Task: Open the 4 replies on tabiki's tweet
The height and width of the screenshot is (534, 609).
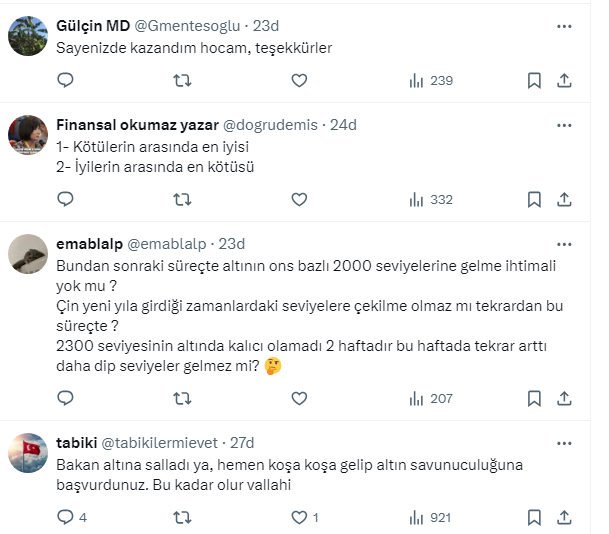Action: [x=71, y=517]
